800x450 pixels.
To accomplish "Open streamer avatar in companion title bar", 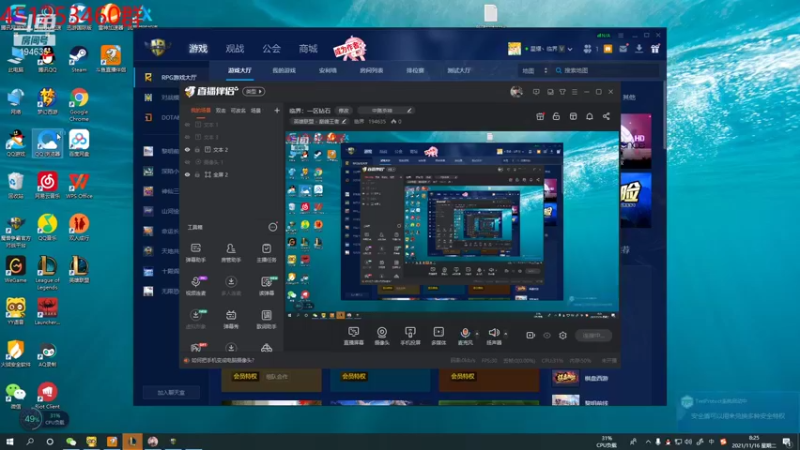I will [x=516, y=92].
